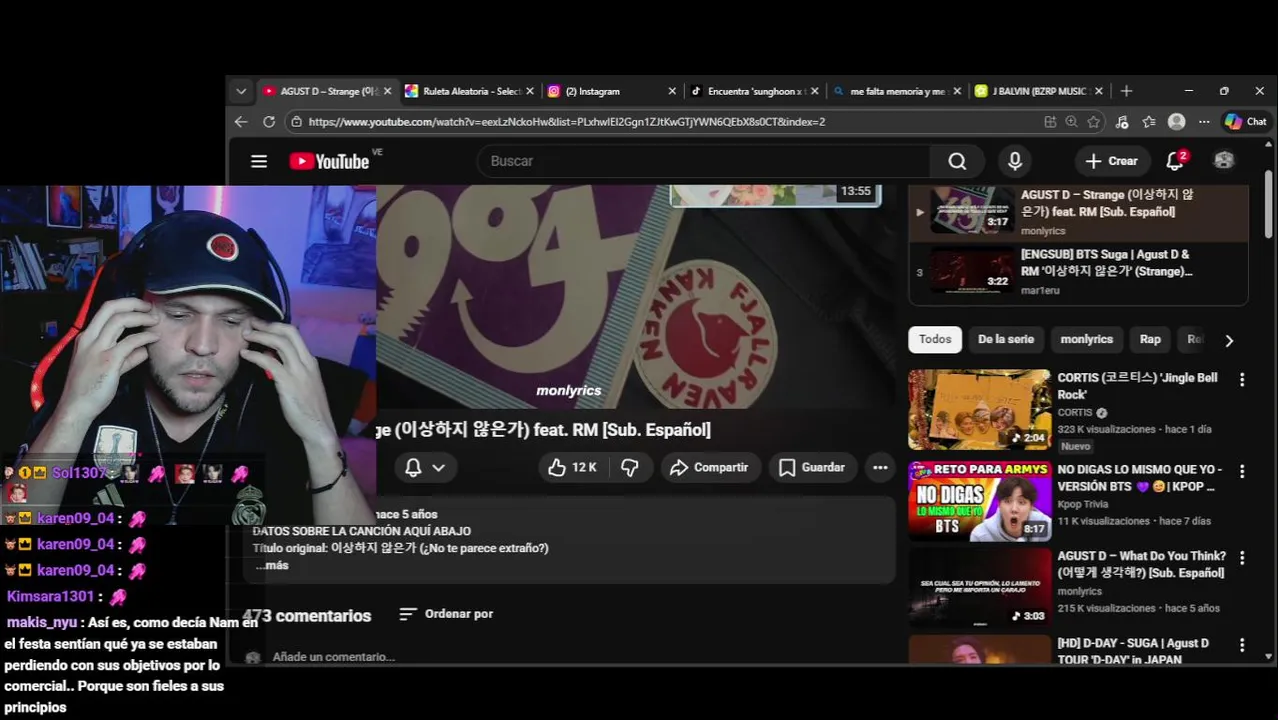The height and width of the screenshot is (720, 1278).
Task: Open the CORTIS Jingle Bell Rock thumbnail
Action: (x=979, y=410)
